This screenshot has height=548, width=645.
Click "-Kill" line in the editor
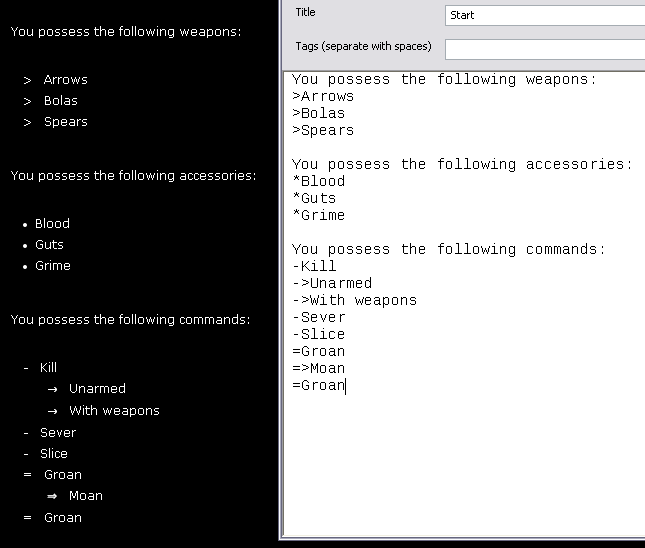point(314,267)
